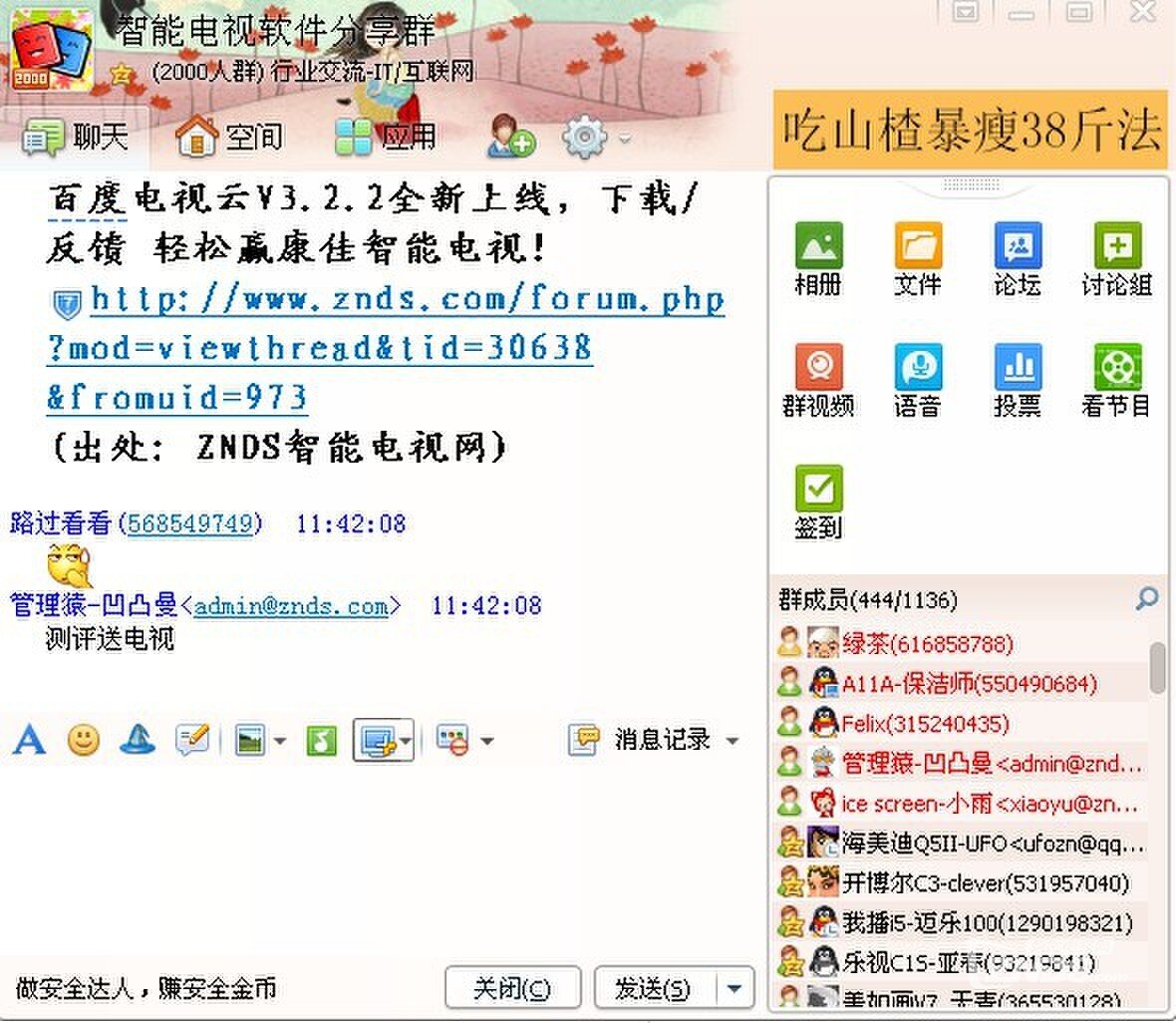Click the group avatar with 2000 badge
This screenshot has height=1023, width=1176.
point(52,50)
